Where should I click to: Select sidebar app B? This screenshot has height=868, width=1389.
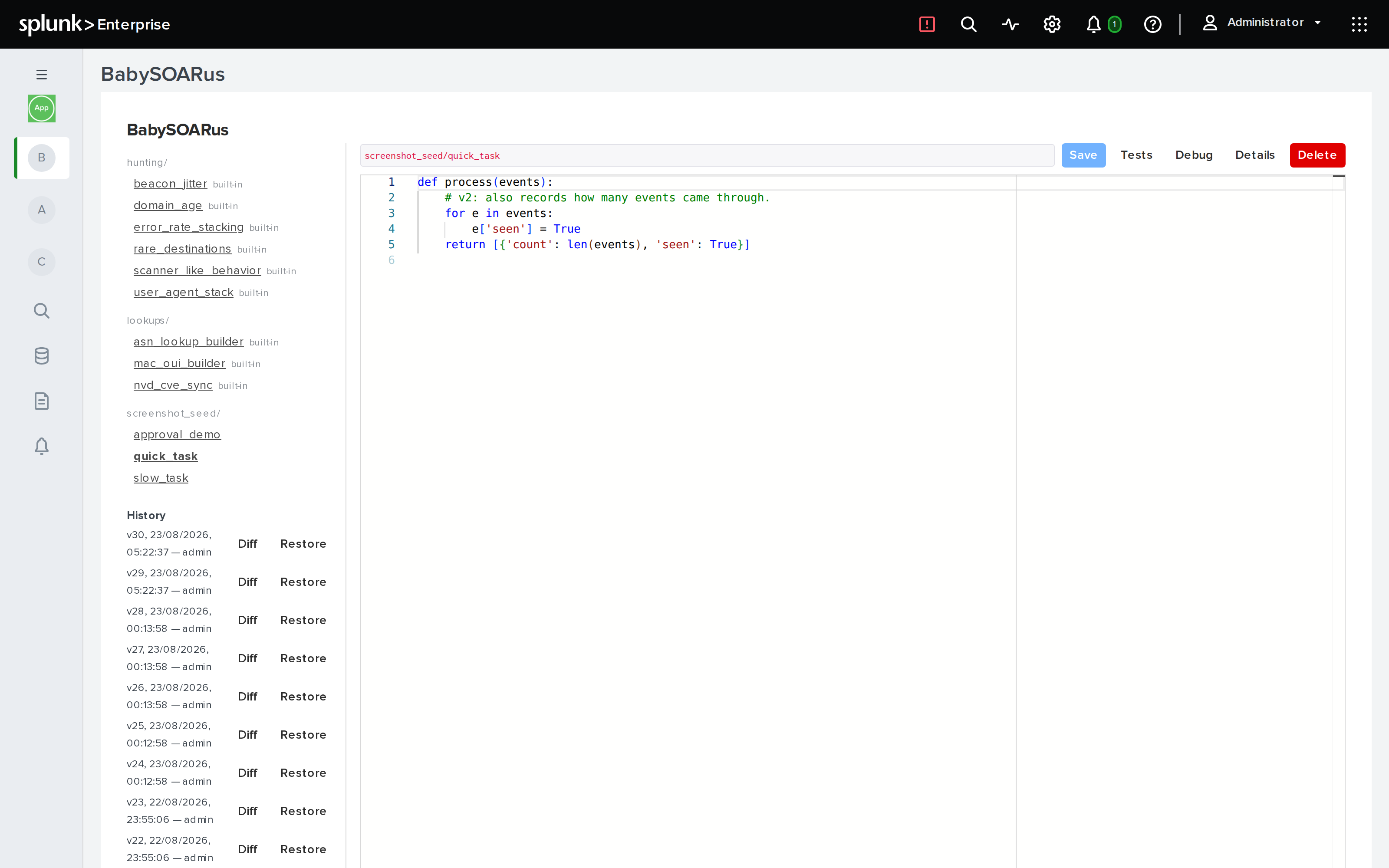click(x=41, y=158)
